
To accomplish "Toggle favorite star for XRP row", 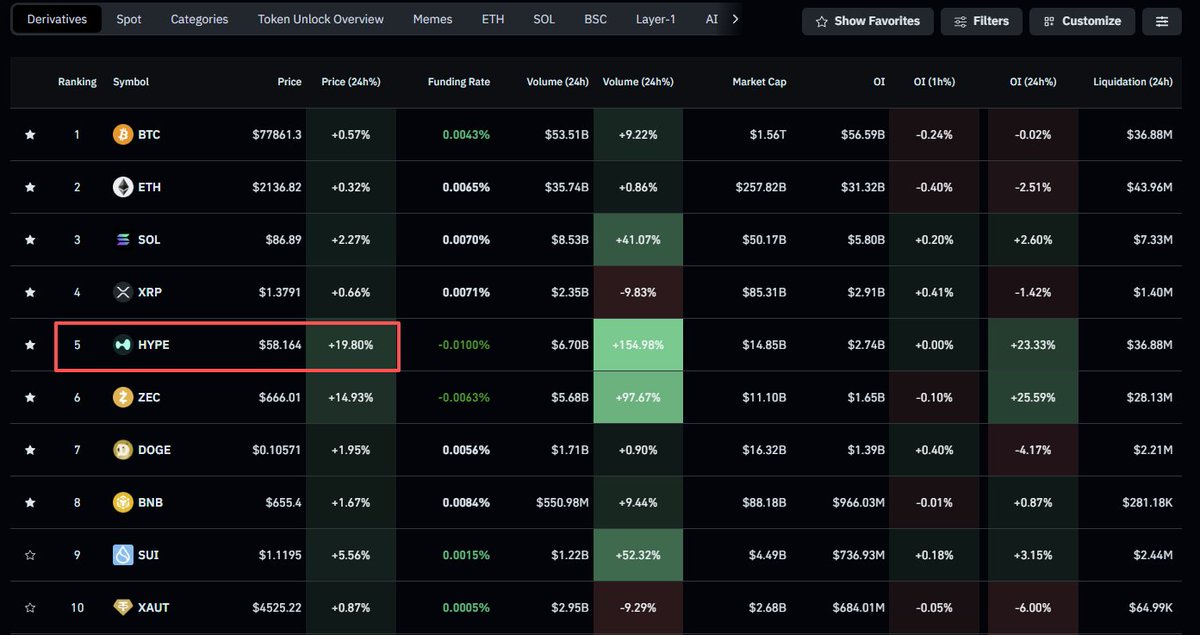I will click(x=30, y=292).
